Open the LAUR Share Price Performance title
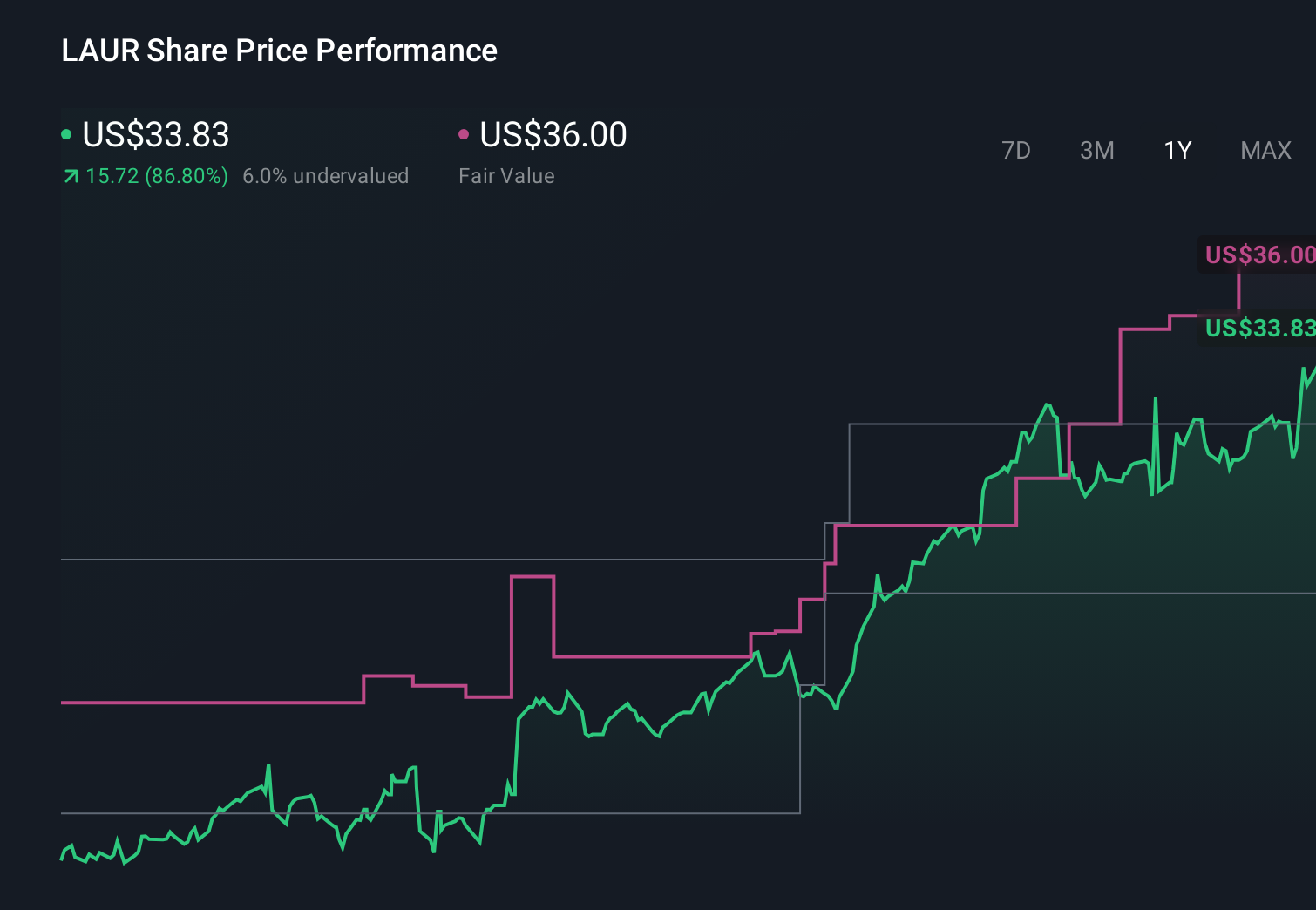1316x910 pixels. pos(278,51)
